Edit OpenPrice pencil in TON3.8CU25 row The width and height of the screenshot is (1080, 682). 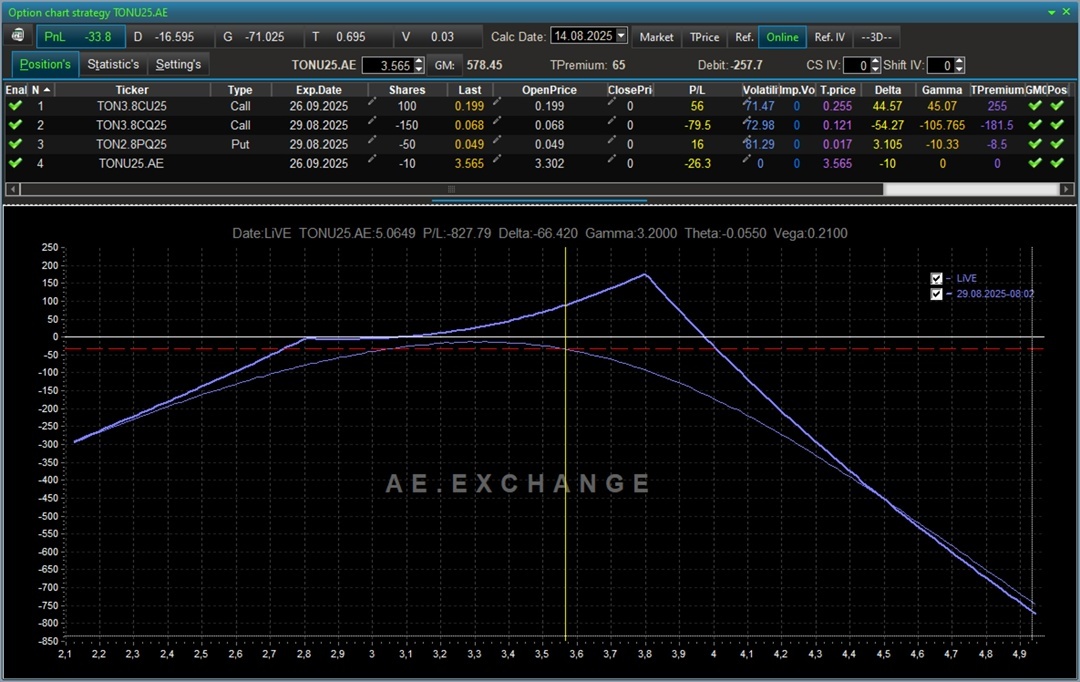pos(497,102)
